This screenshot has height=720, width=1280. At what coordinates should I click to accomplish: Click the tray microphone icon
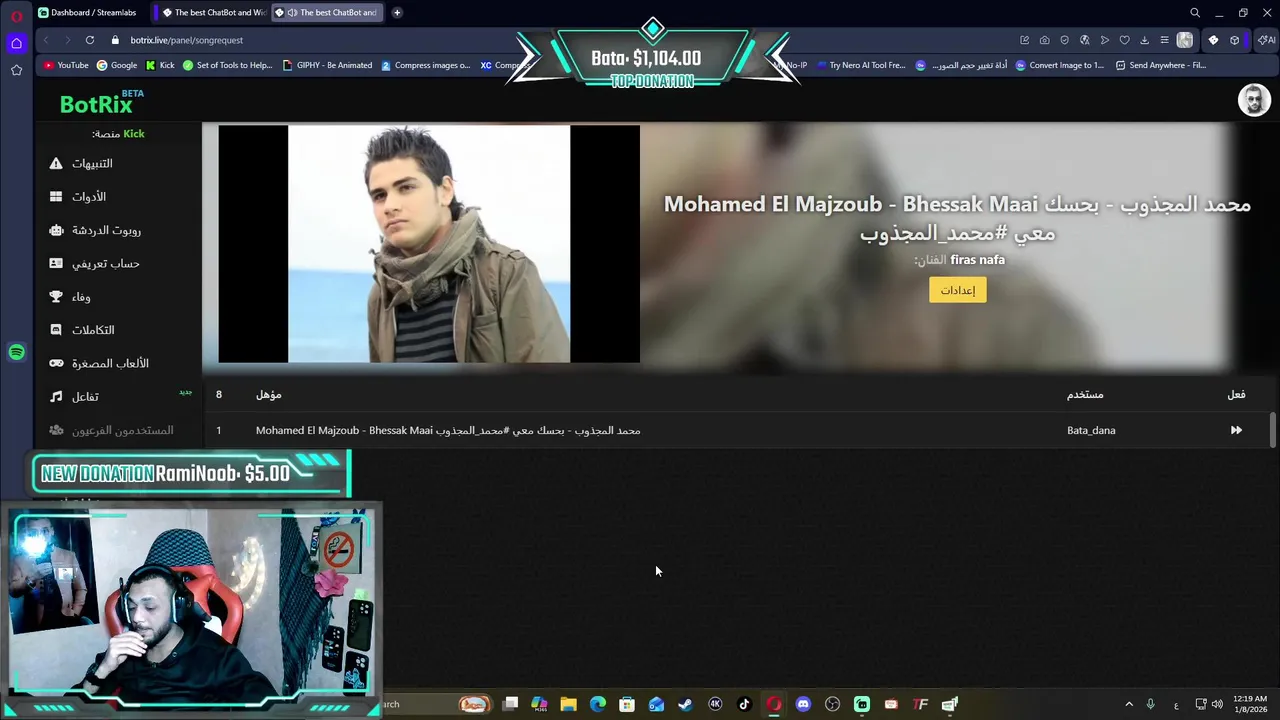(1150, 704)
